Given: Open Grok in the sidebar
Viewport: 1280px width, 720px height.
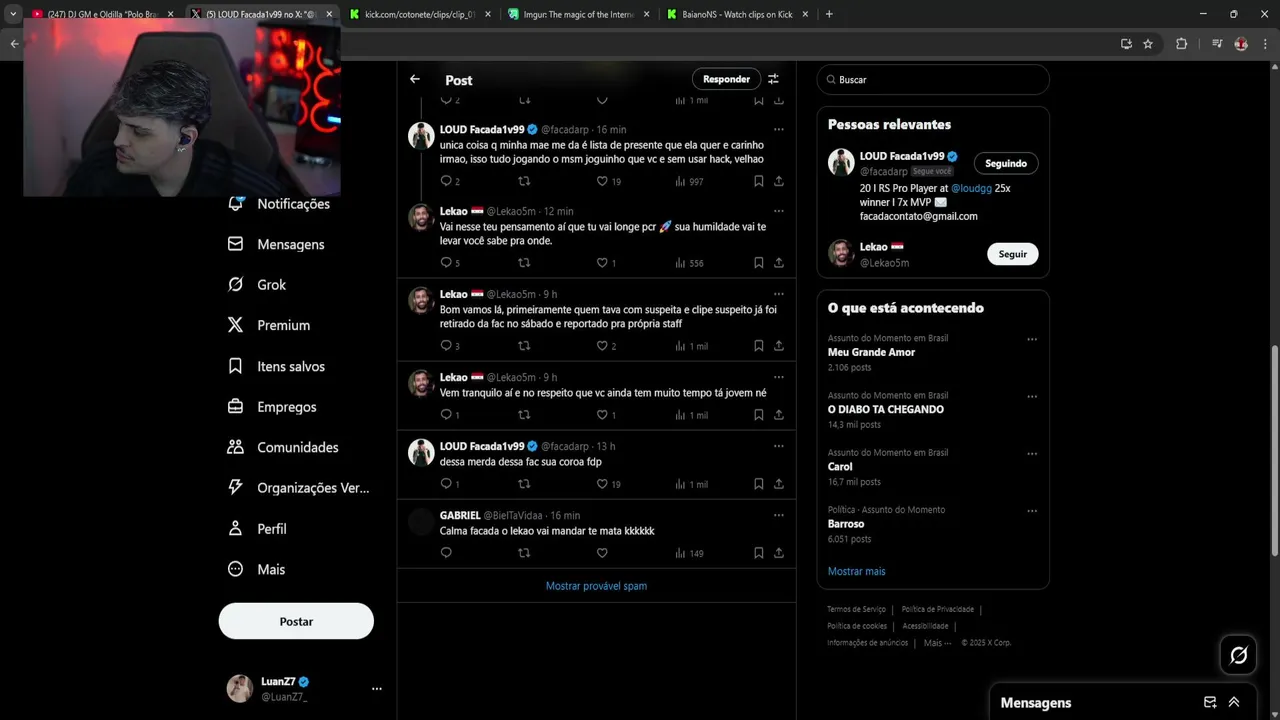Looking at the screenshot, I should (257, 285).
